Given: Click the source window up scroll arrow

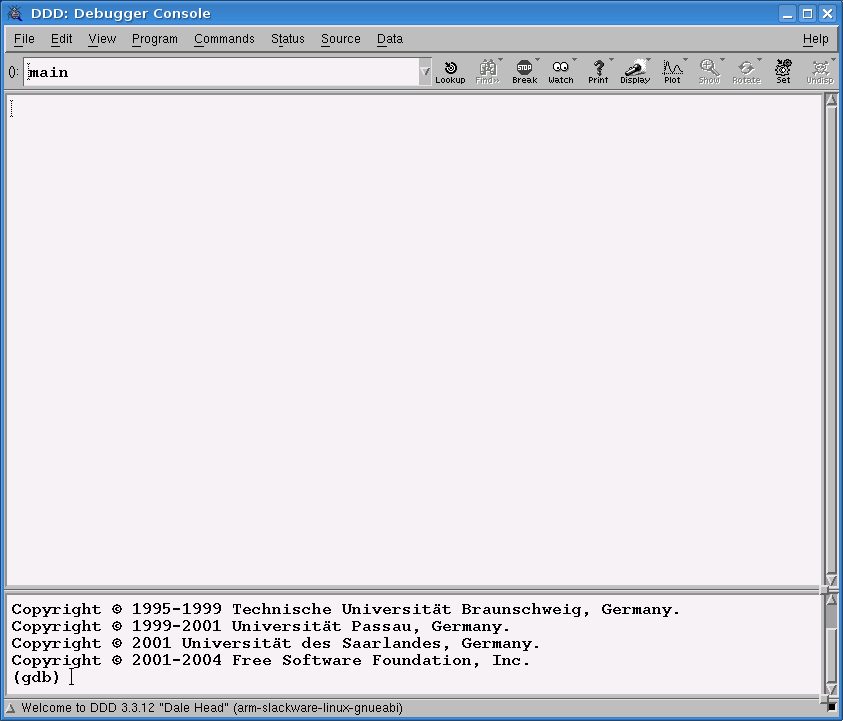Looking at the screenshot, I should 831,99.
